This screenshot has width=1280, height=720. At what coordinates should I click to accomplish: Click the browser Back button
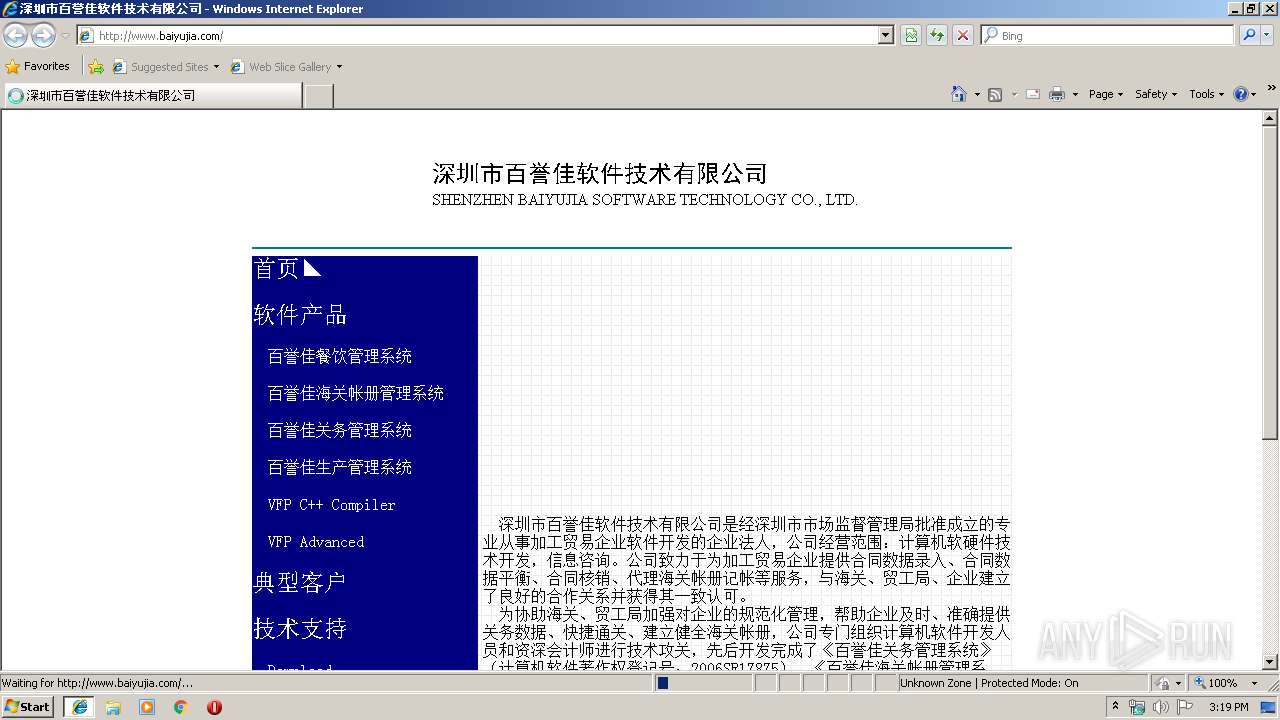click(16, 35)
